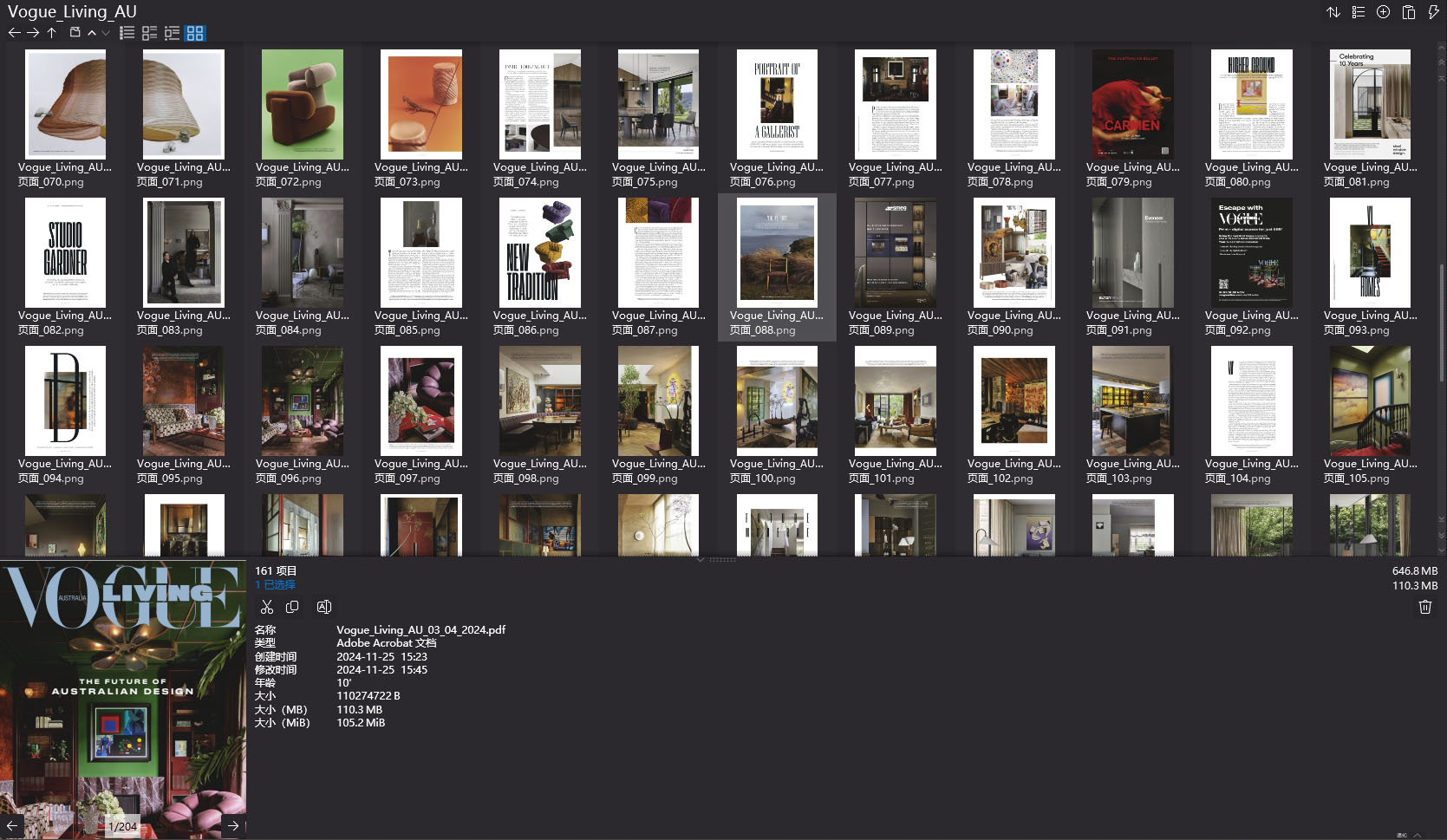
Task: Open the checklist options icon top right
Action: (1359, 12)
